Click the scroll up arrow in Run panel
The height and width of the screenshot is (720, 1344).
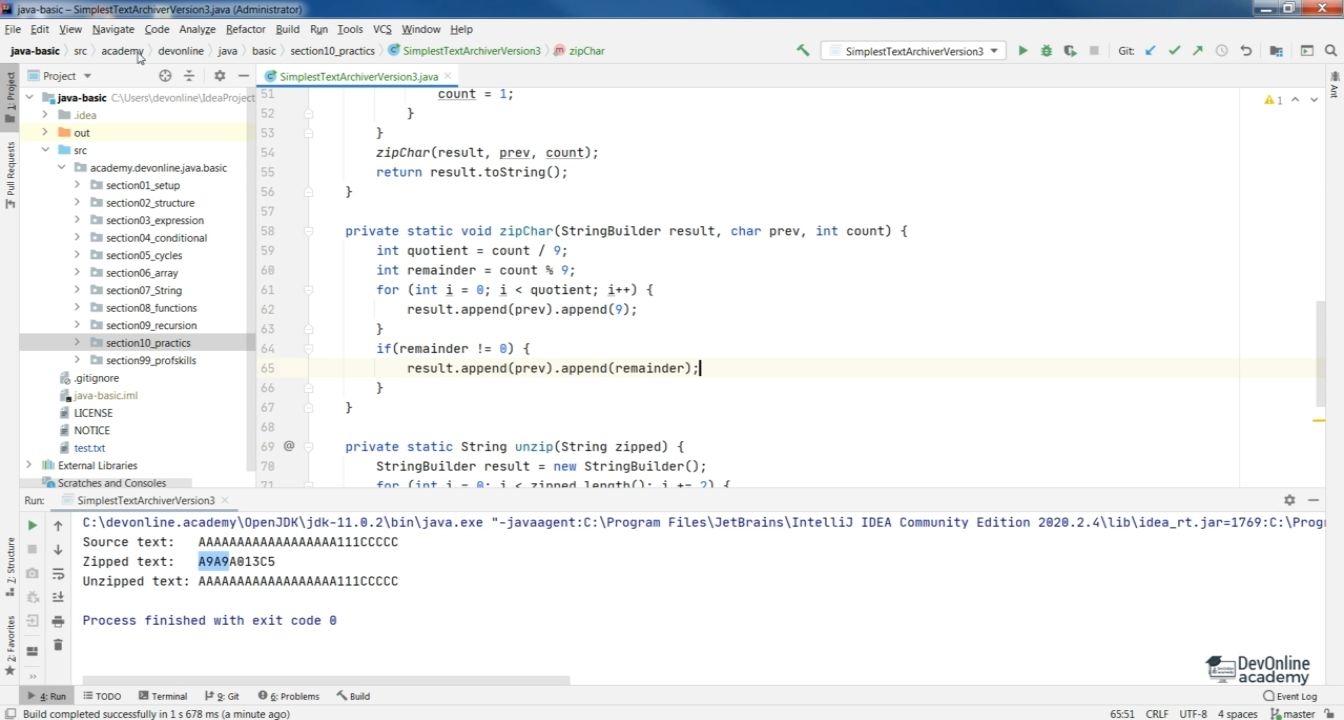click(58, 525)
